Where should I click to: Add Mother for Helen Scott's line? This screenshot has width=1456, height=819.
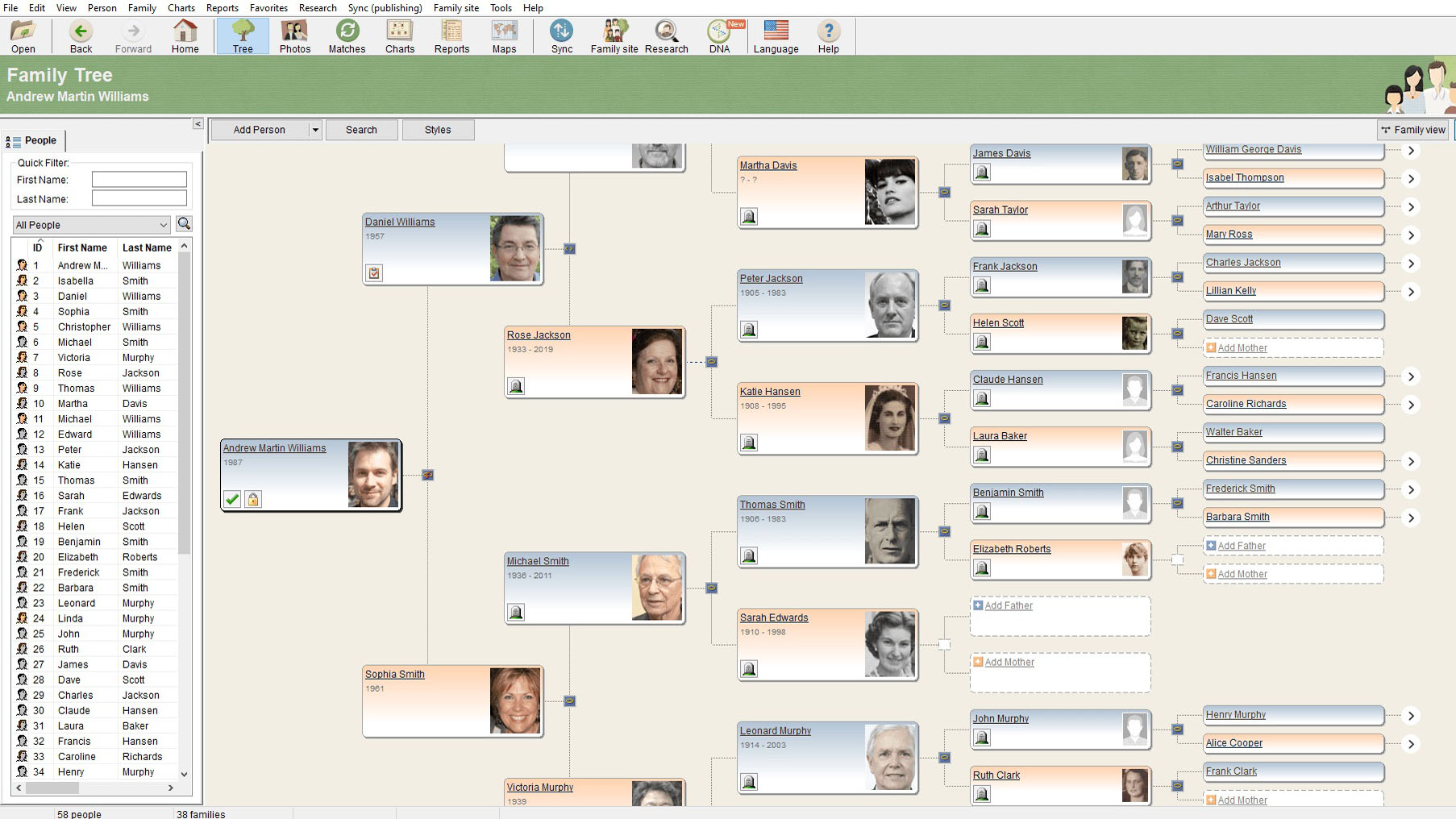click(1242, 347)
